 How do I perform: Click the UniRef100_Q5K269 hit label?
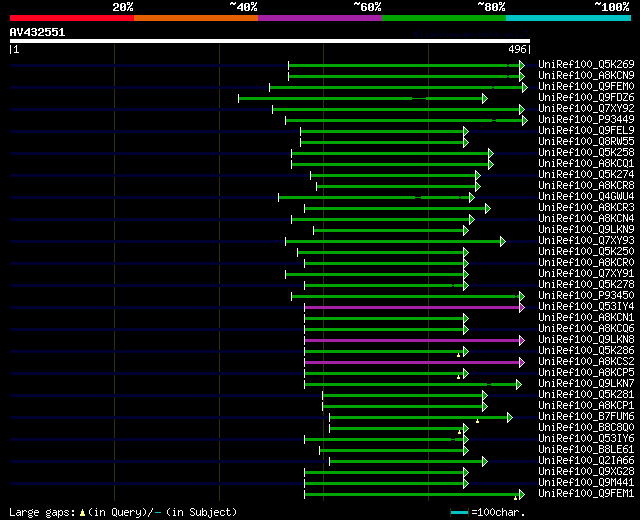click(x=586, y=64)
